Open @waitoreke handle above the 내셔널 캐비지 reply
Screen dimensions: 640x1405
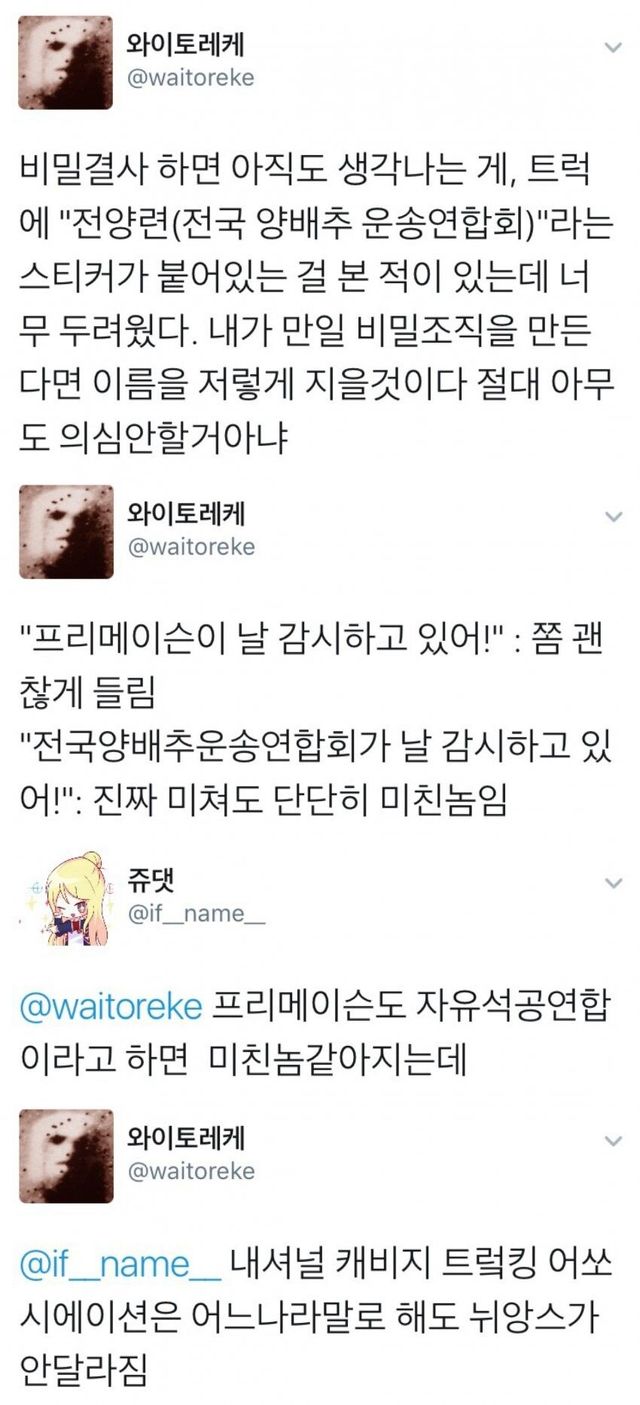pyautogui.click(x=192, y=1171)
